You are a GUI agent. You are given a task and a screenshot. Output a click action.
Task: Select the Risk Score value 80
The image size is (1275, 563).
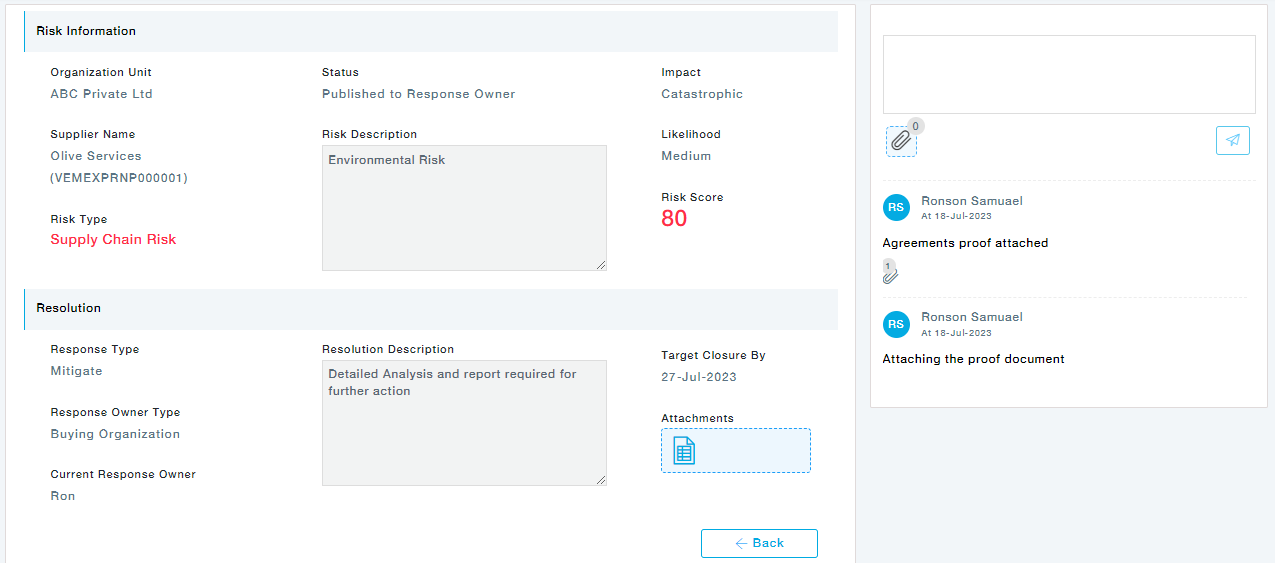pos(674,219)
